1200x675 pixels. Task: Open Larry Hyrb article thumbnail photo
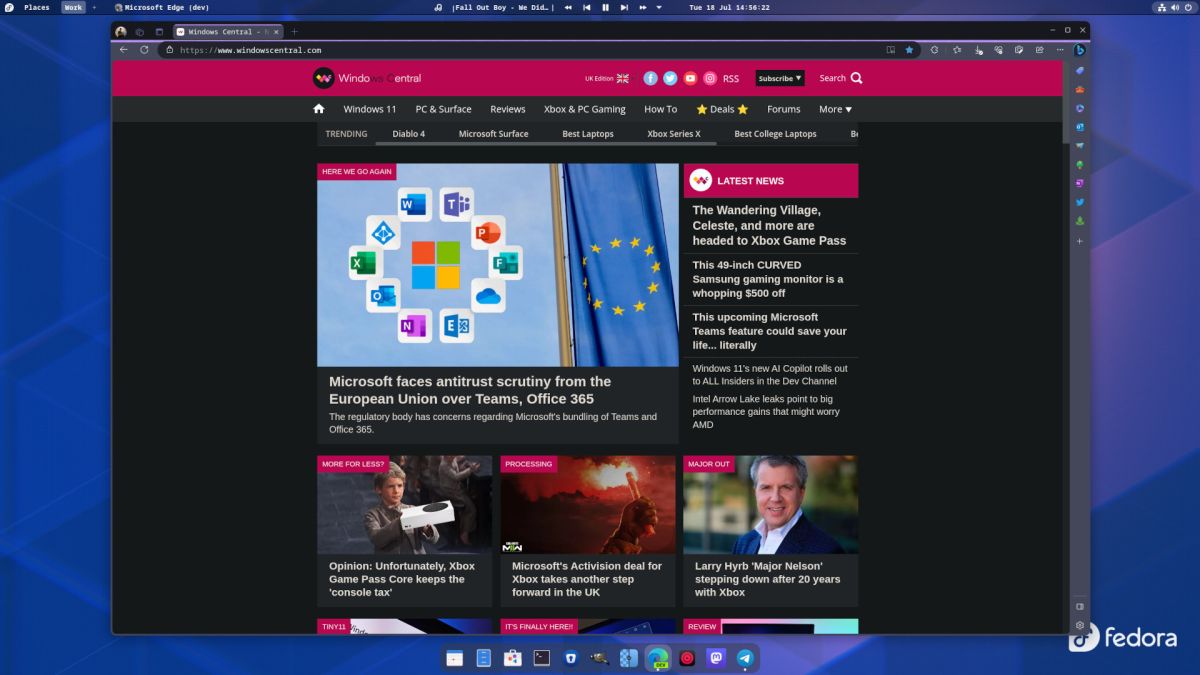point(770,505)
